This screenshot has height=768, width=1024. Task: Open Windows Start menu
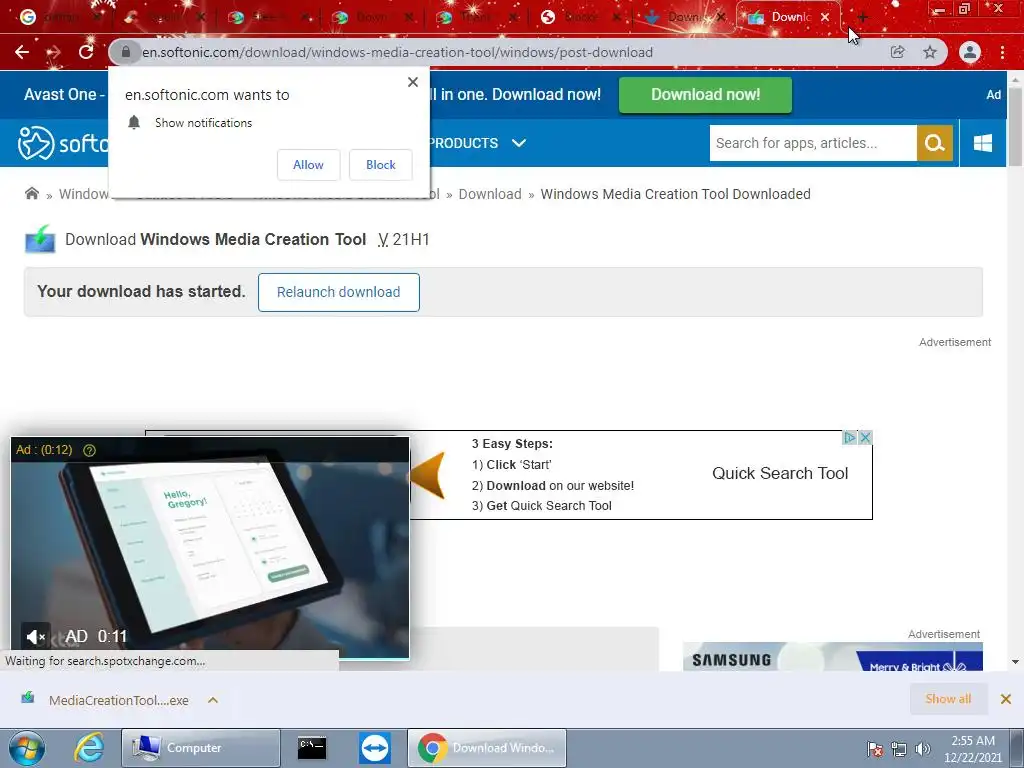(27, 748)
